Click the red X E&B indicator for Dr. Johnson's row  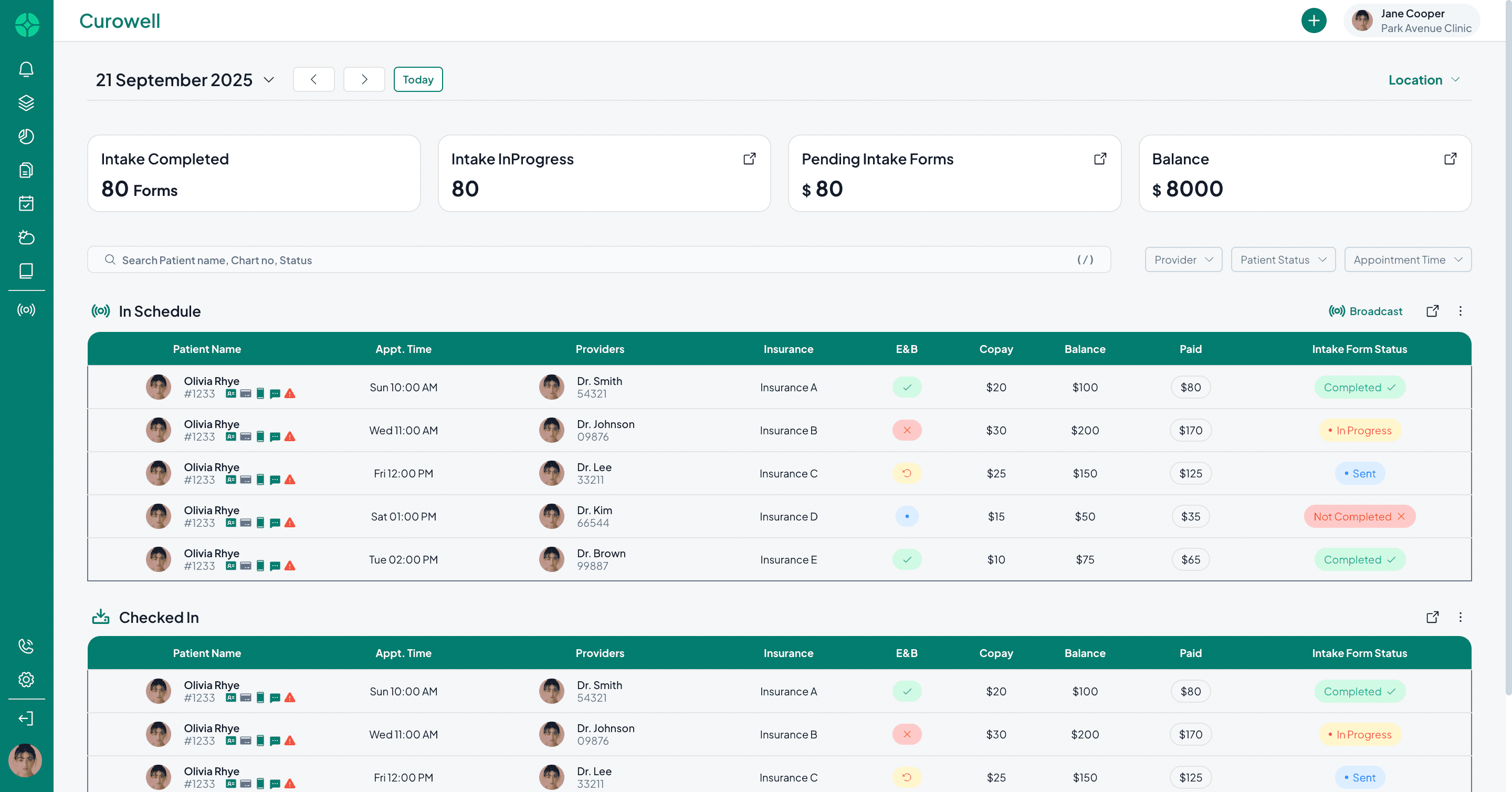(906, 430)
